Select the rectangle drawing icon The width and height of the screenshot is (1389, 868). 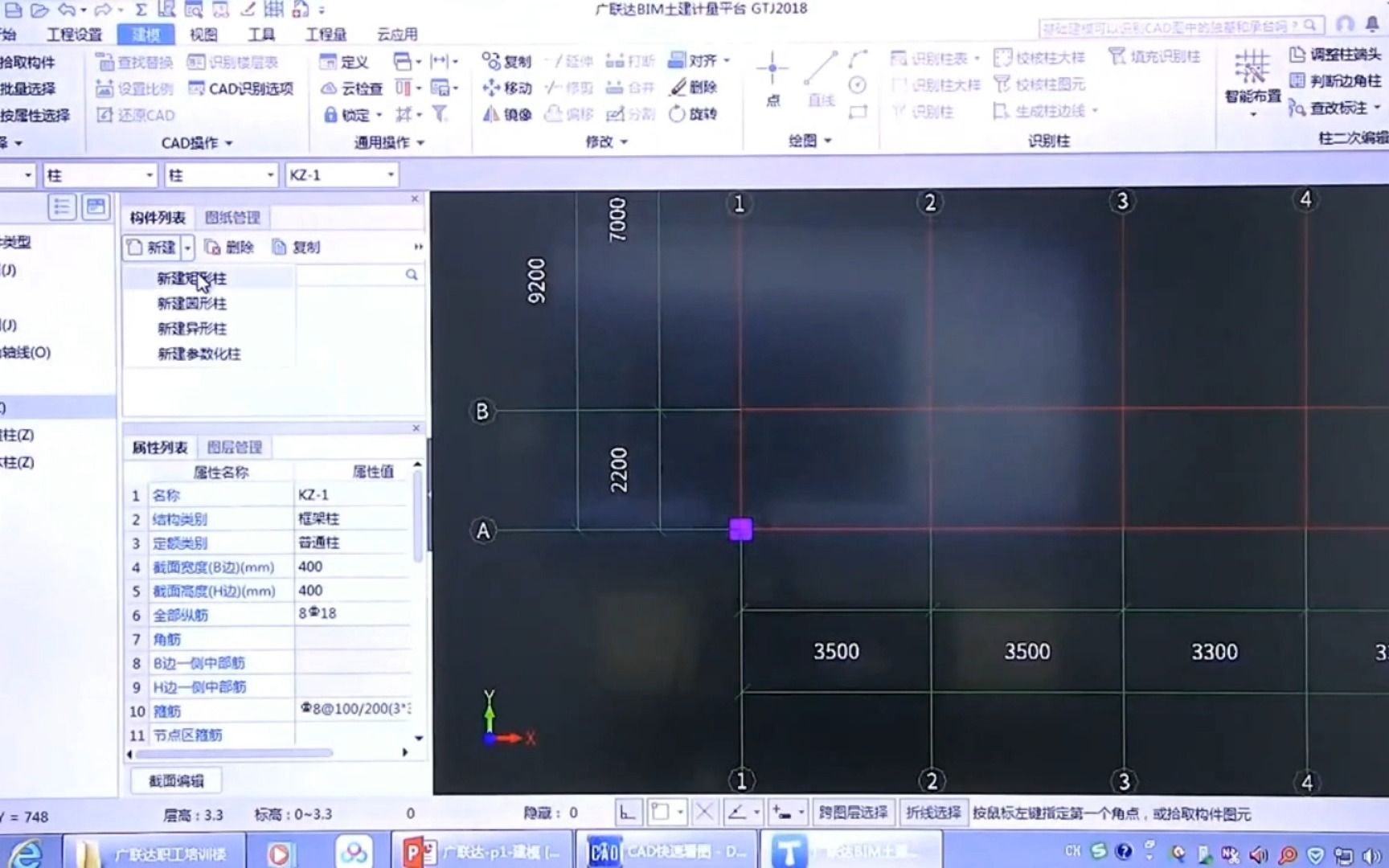(858, 112)
